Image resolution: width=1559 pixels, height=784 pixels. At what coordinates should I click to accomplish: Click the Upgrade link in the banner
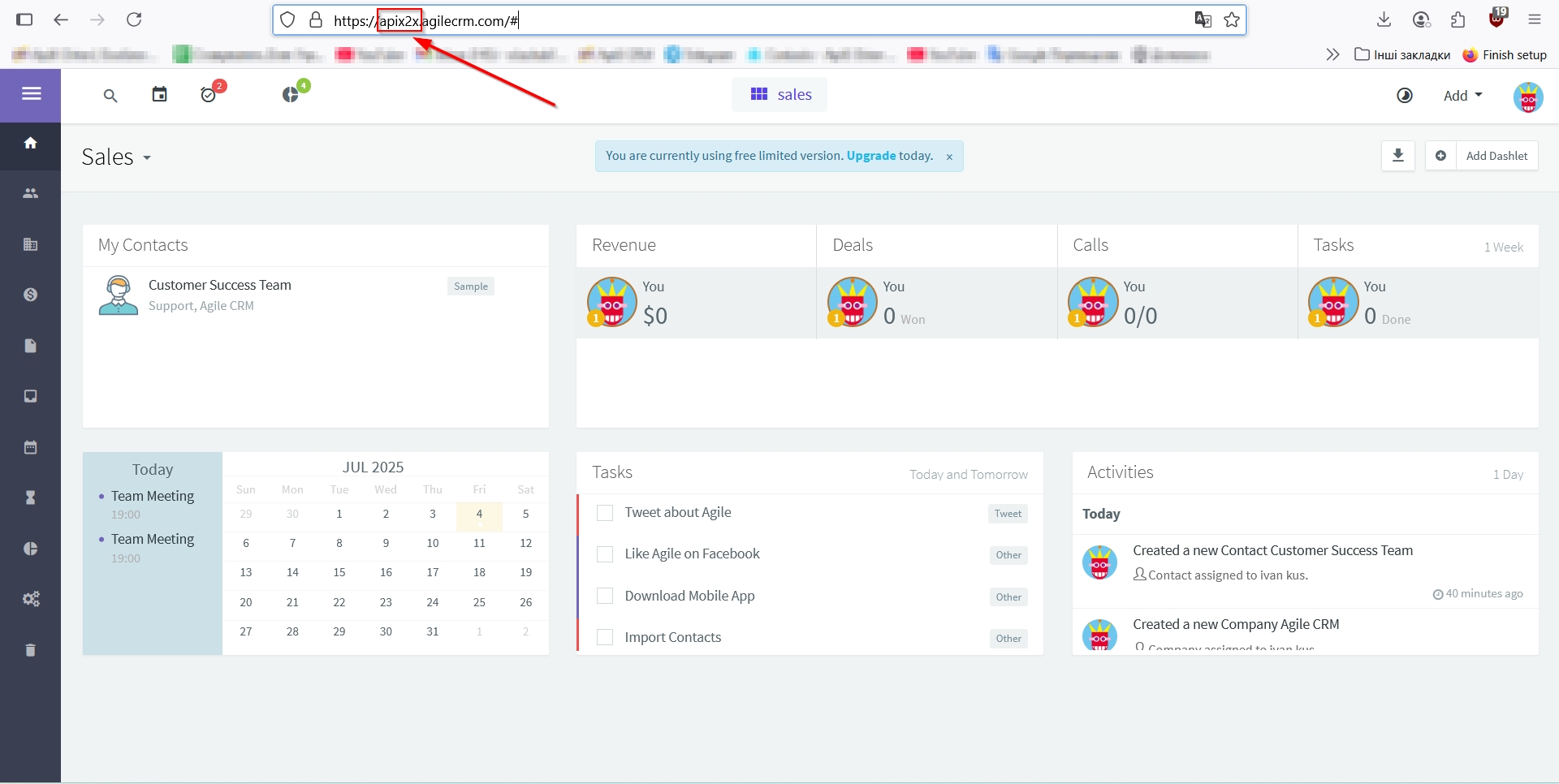[x=871, y=156]
